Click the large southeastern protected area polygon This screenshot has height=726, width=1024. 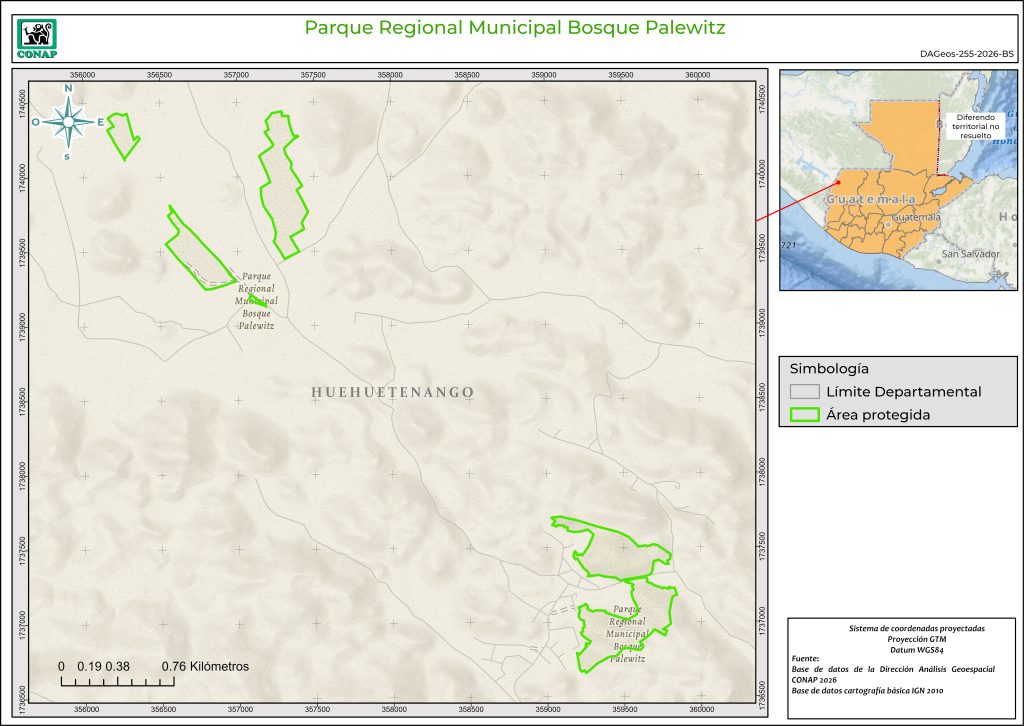tap(612, 552)
